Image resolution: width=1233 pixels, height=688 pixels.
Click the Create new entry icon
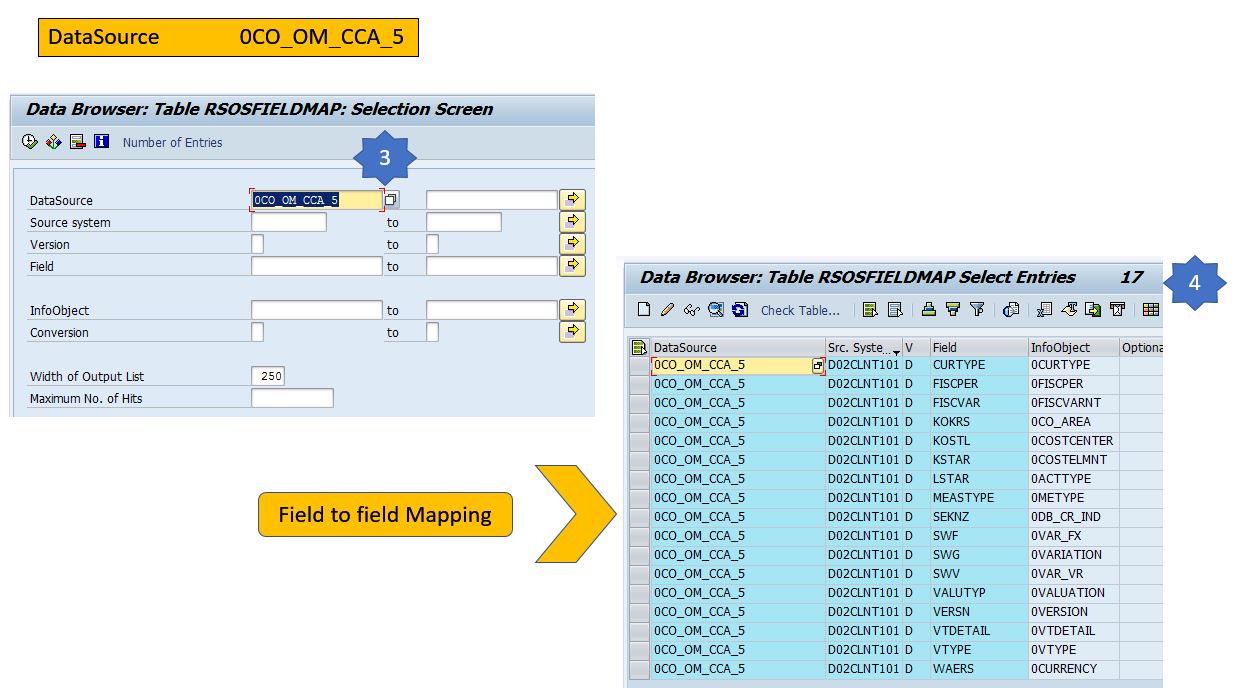(644, 310)
